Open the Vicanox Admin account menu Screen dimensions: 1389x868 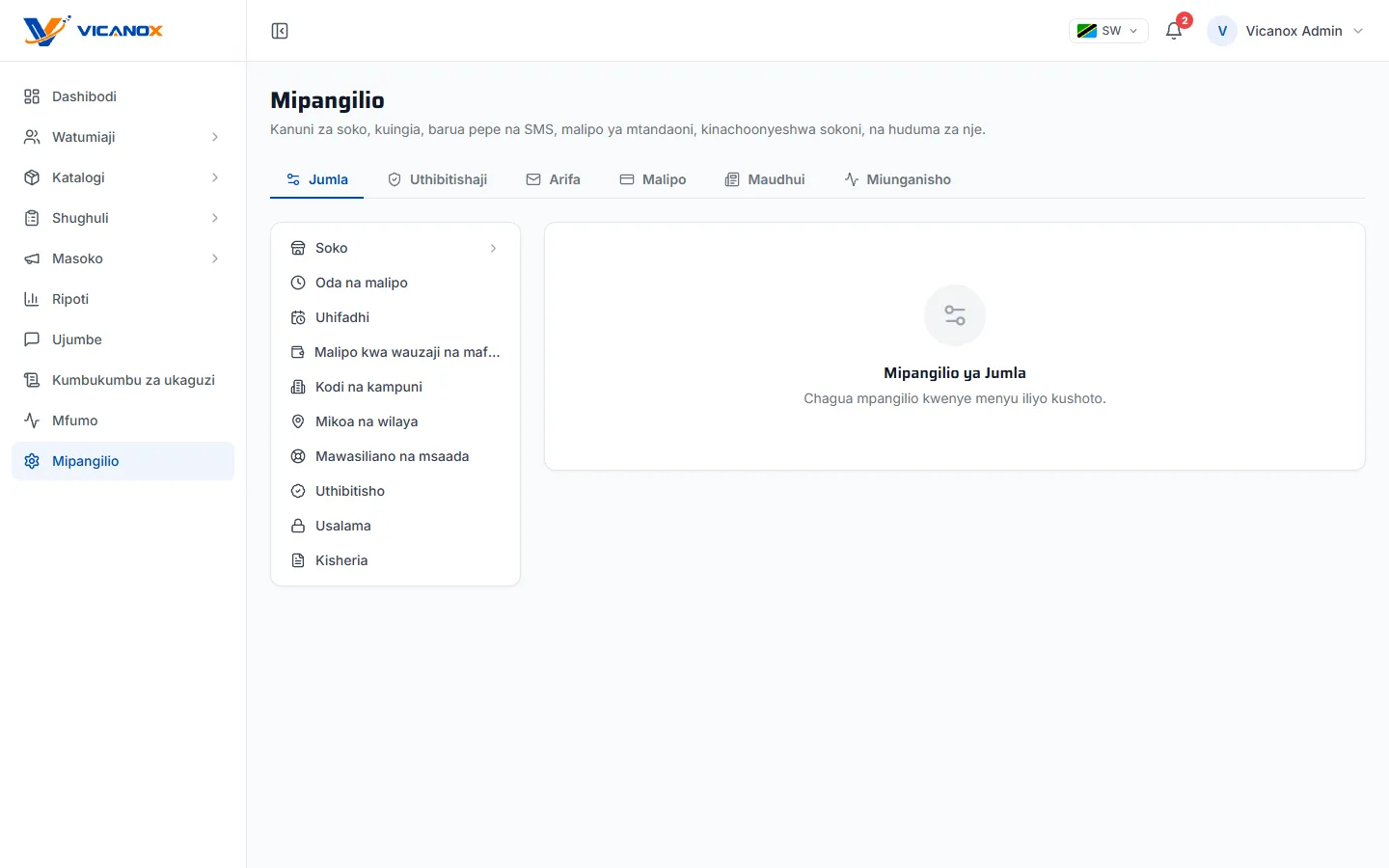point(1287,31)
